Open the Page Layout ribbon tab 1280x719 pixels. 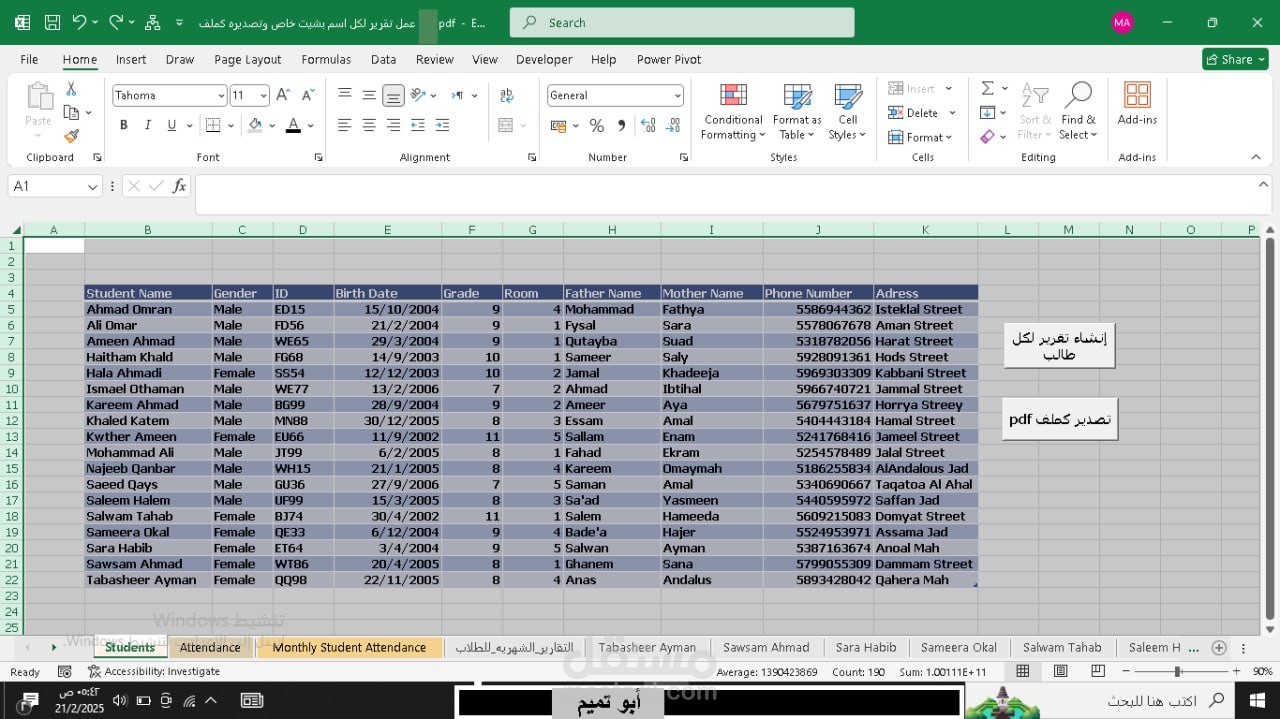(248, 59)
